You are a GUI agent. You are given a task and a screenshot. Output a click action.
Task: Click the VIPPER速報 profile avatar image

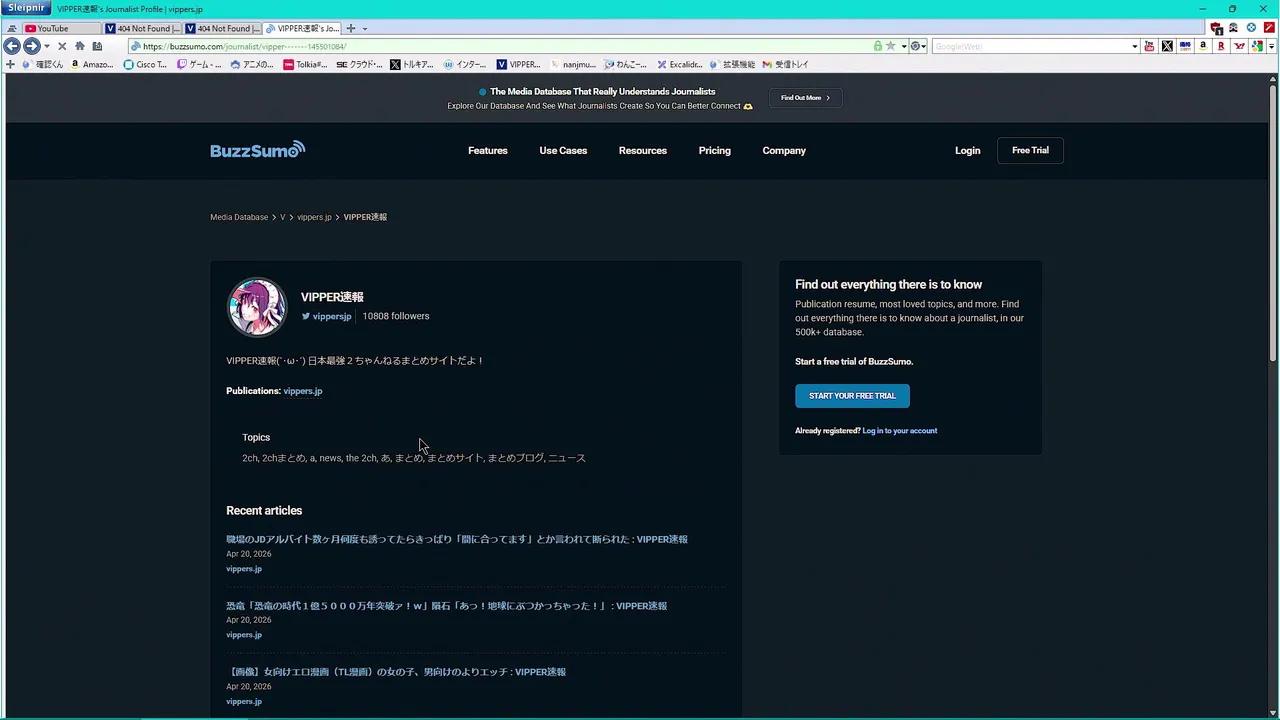pos(257,307)
